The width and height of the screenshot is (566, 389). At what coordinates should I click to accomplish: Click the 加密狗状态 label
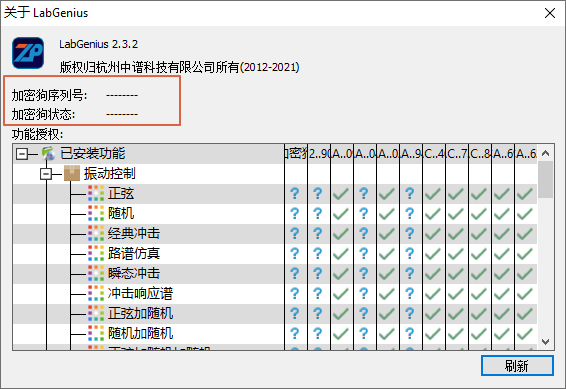click(x=43, y=114)
